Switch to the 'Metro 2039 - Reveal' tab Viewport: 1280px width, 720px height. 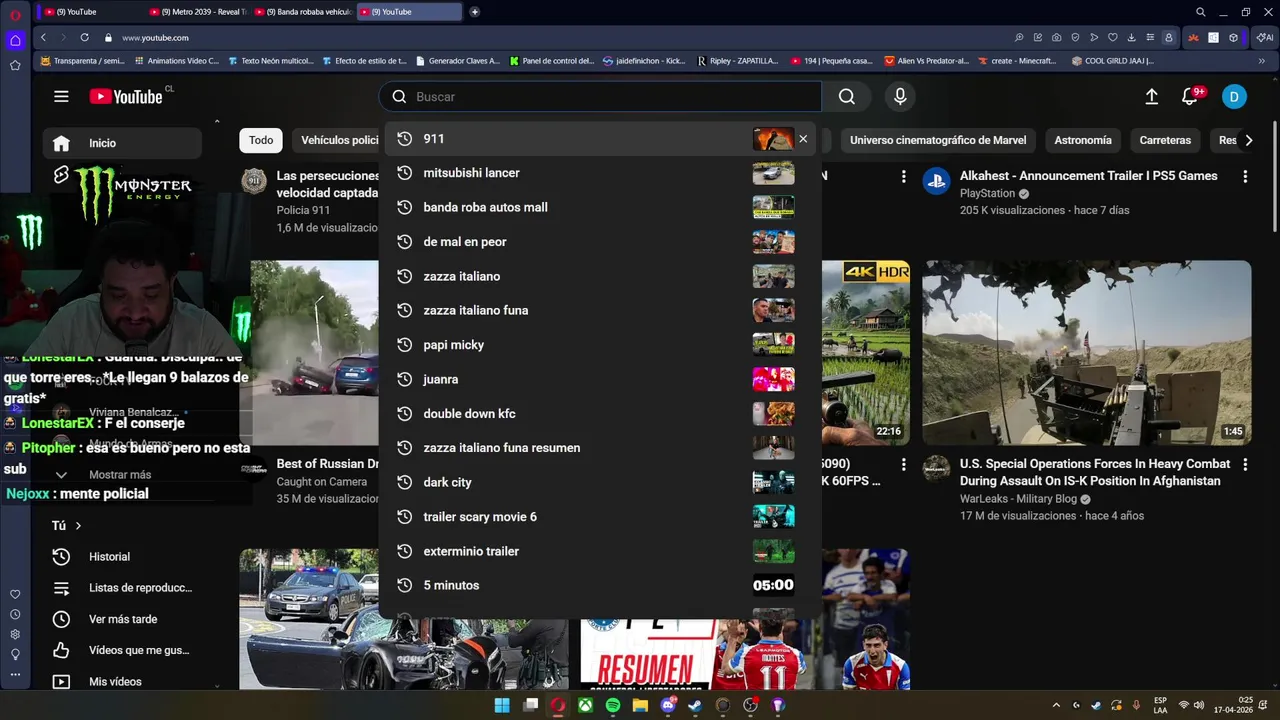click(197, 12)
